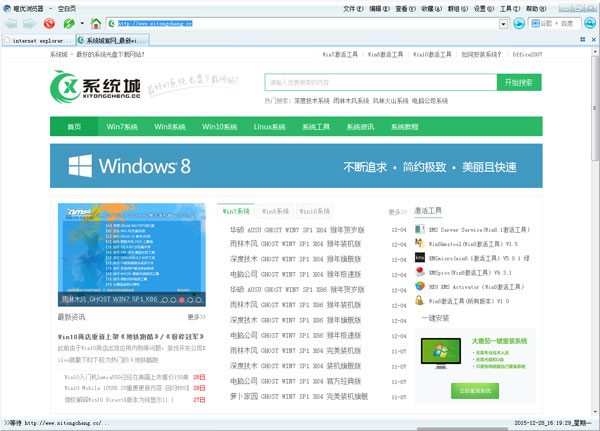
Task: Select 首页 in the green navigation bar
Action: [x=74, y=127]
